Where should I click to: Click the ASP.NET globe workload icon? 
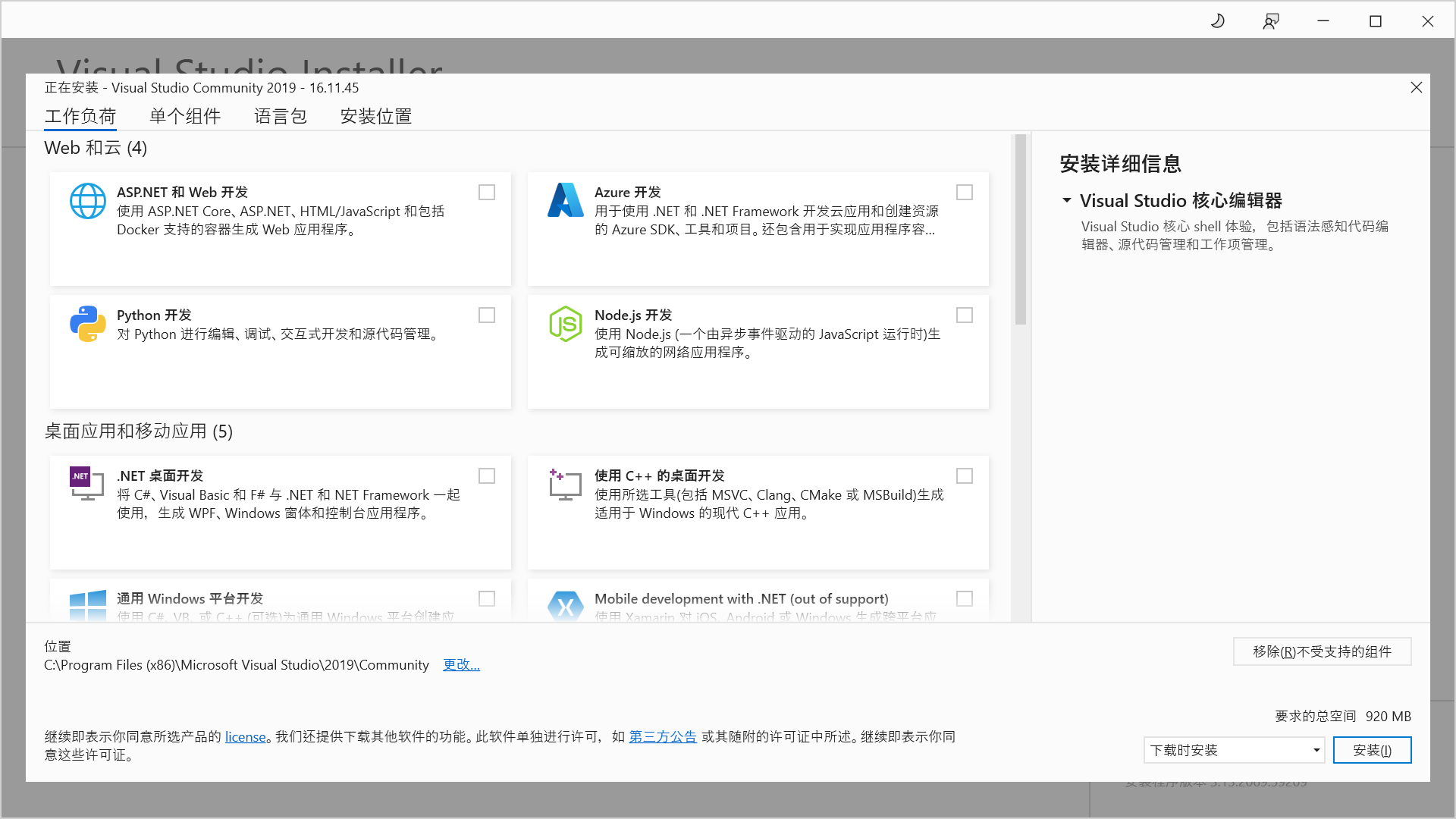tap(87, 201)
